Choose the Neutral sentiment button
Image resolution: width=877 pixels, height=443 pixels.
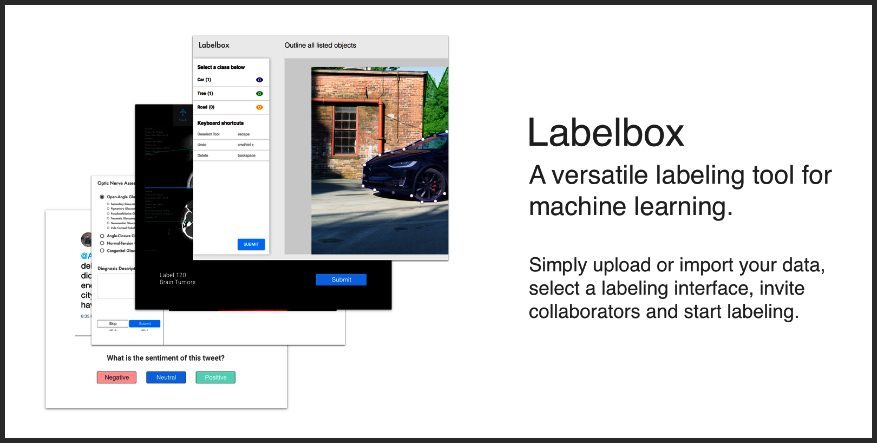(166, 378)
